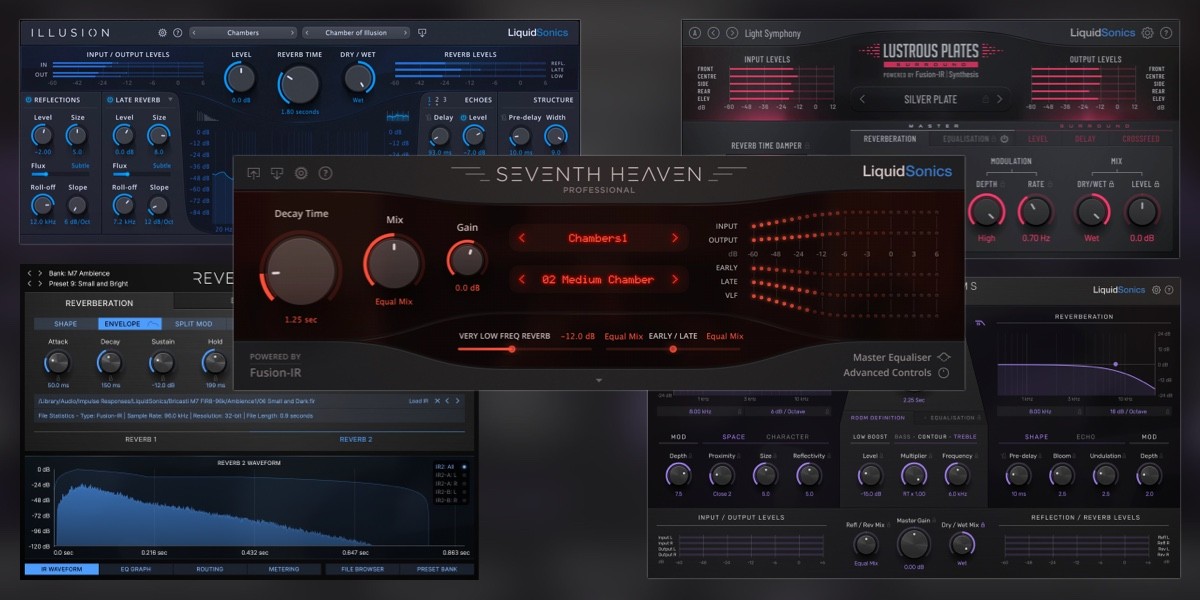Toggle Reflections power button in Illusion
Screen dimensions: 1200x600
point(30,100)
